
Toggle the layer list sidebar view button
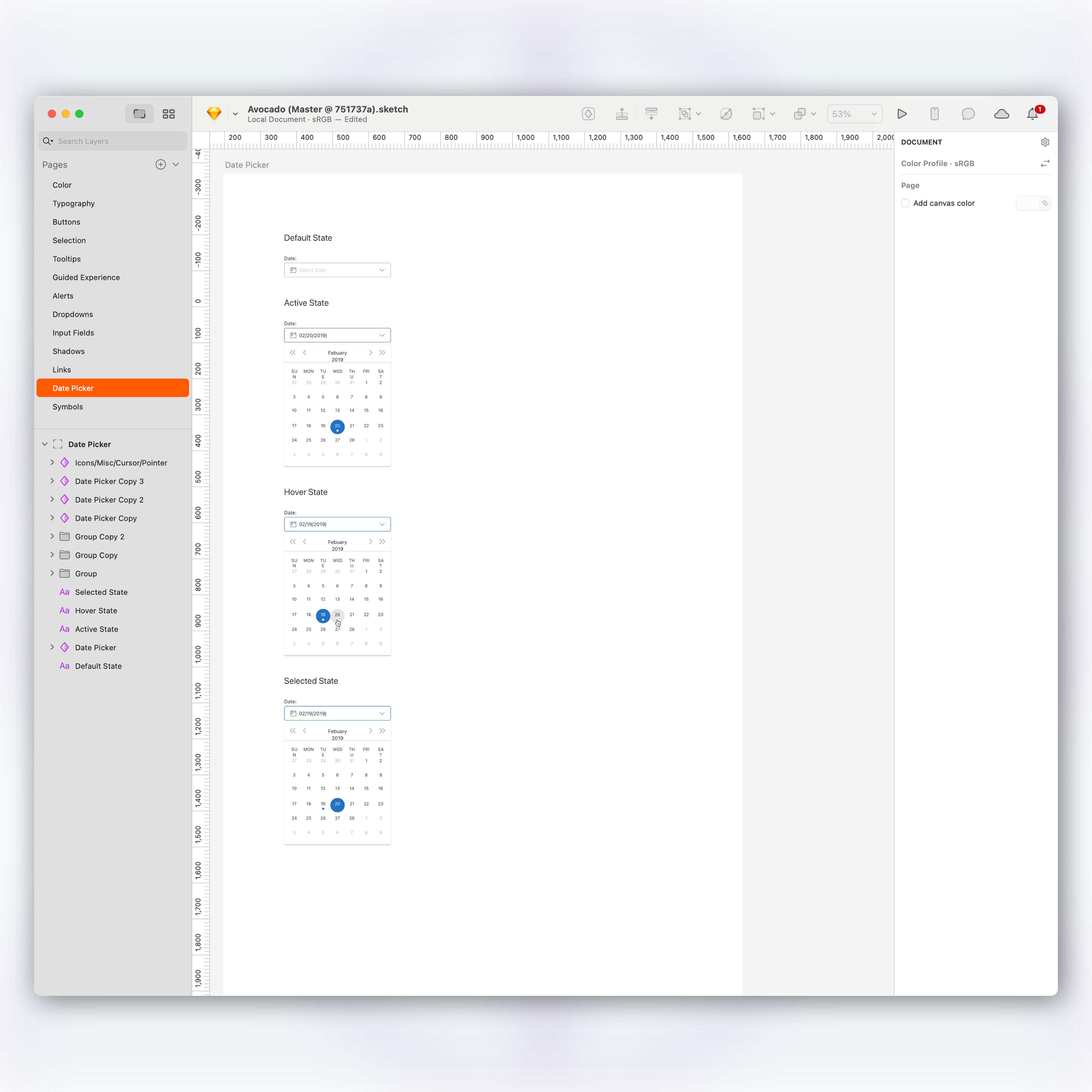139,114
